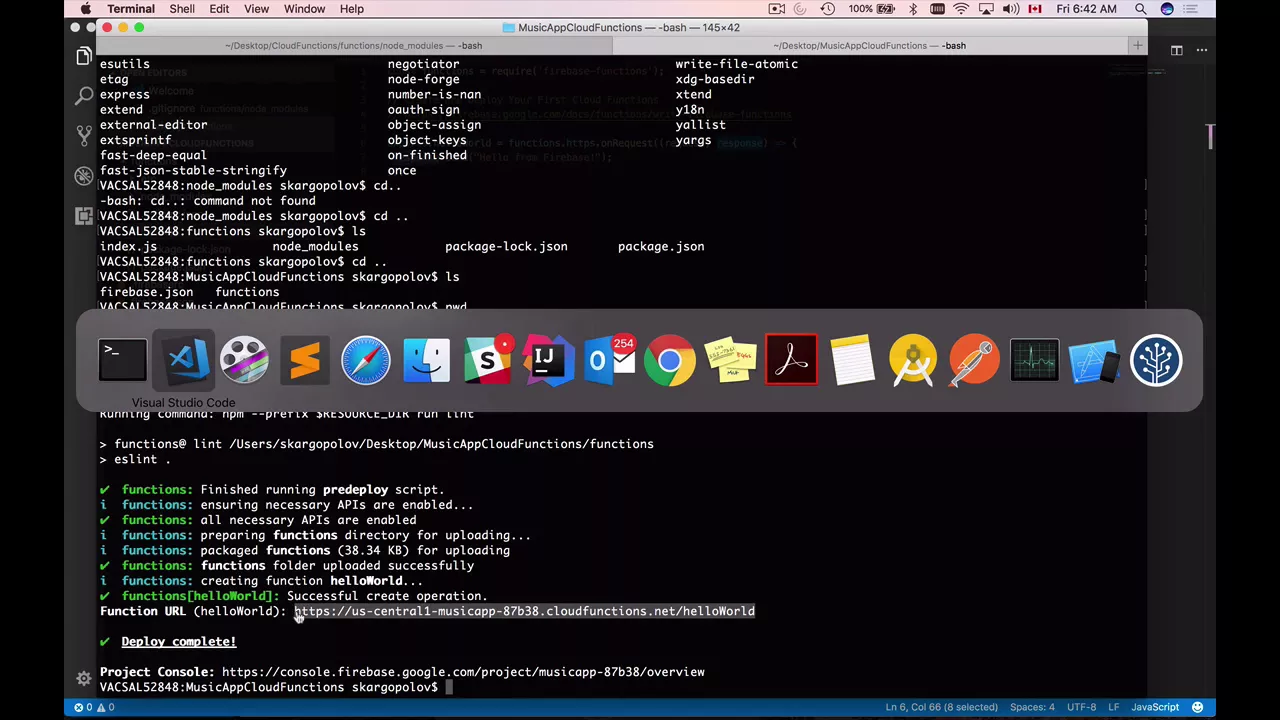1280x720 pixels.
Task: Switch to Outlook with 254 badge
Action: tap(609, 360)
